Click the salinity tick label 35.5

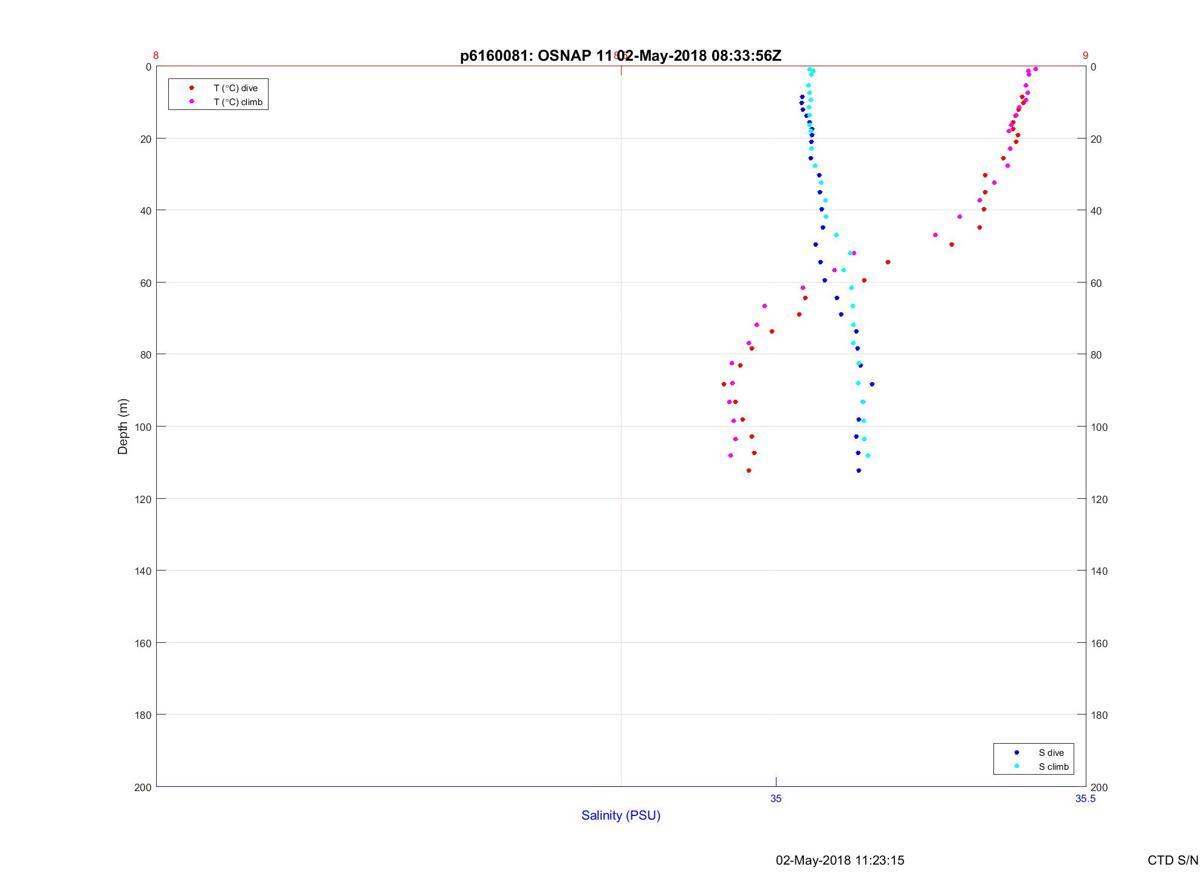(x=1085, y=799)
